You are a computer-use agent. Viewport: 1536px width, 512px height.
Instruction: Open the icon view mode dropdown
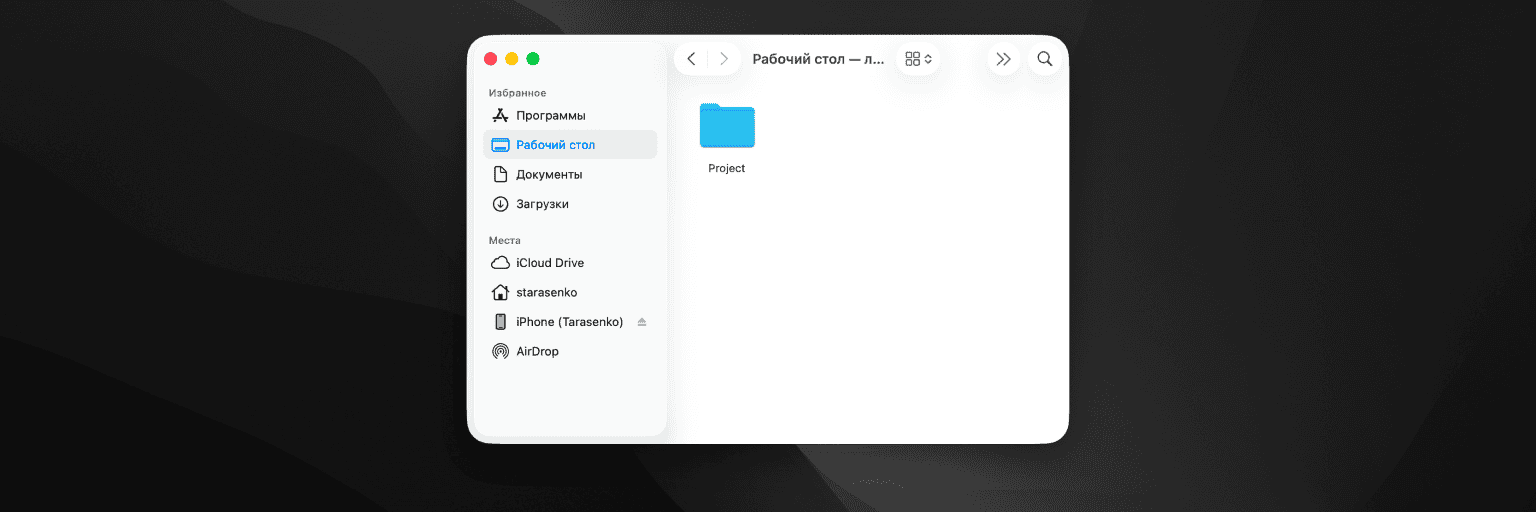(918, 59)
